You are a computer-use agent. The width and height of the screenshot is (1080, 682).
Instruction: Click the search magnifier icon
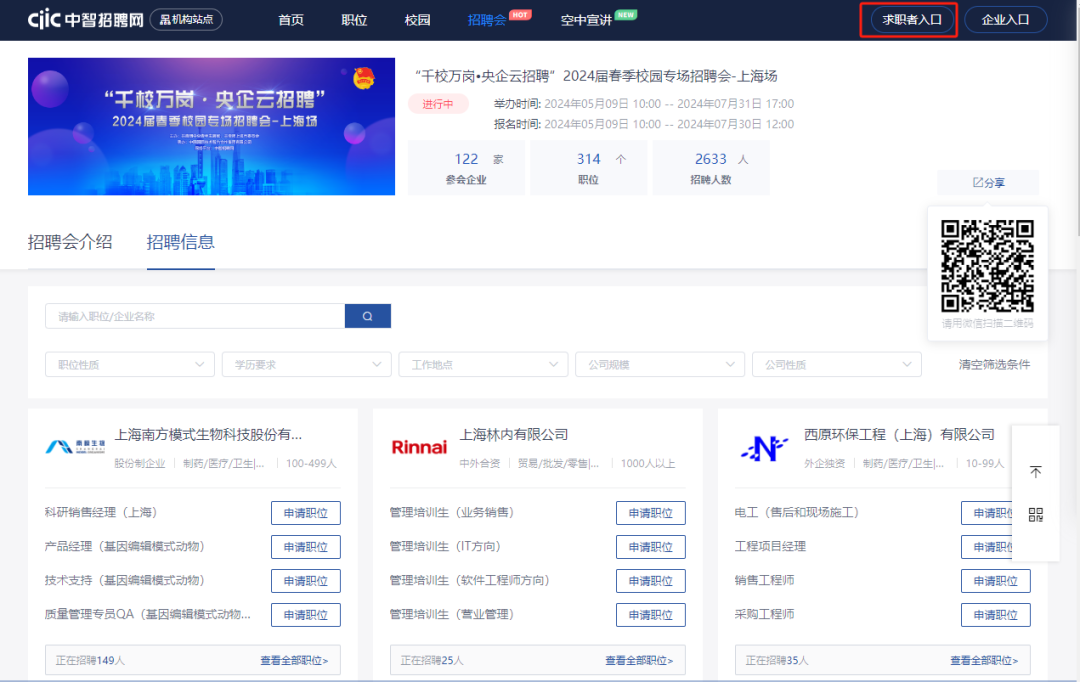click(367, 315)
